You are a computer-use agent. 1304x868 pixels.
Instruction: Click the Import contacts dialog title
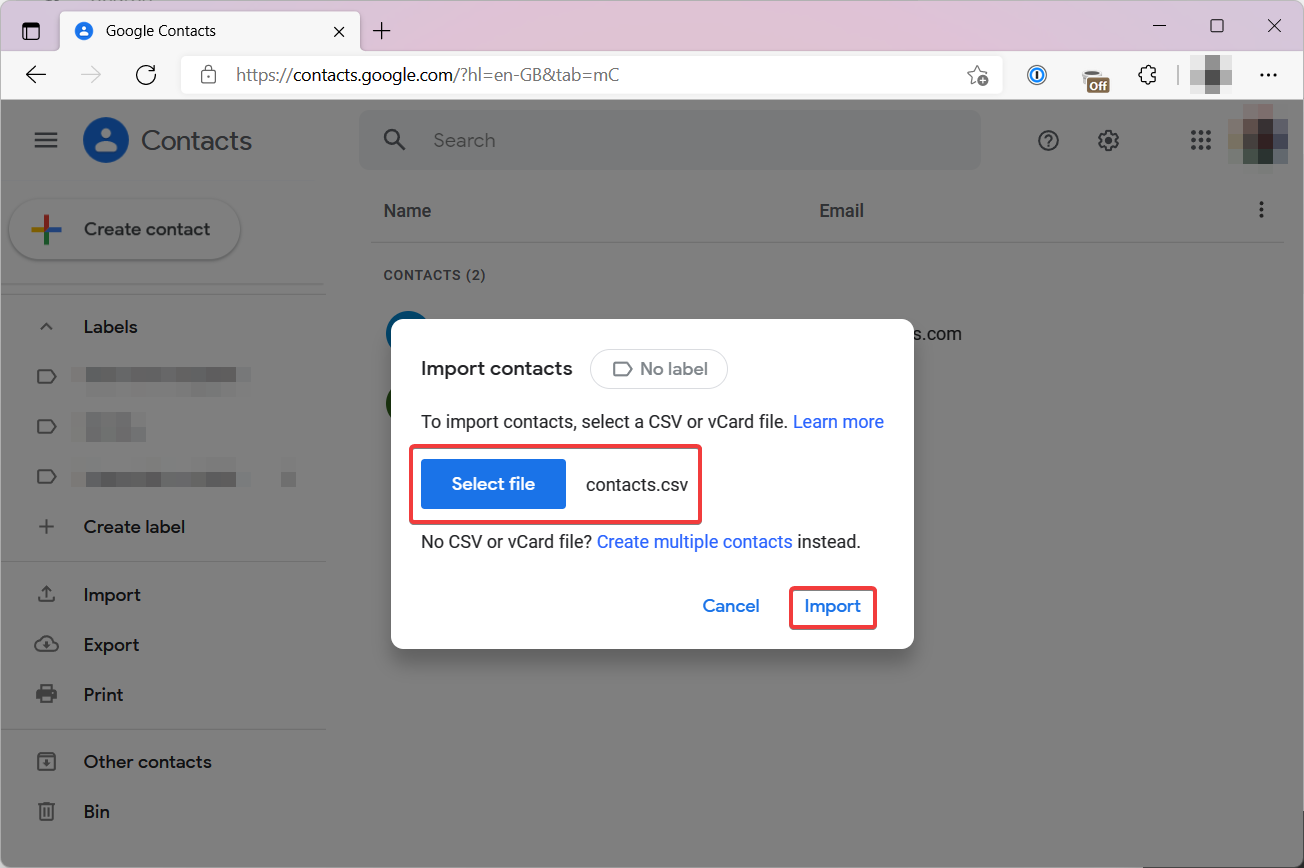click(x=496, y=369)
